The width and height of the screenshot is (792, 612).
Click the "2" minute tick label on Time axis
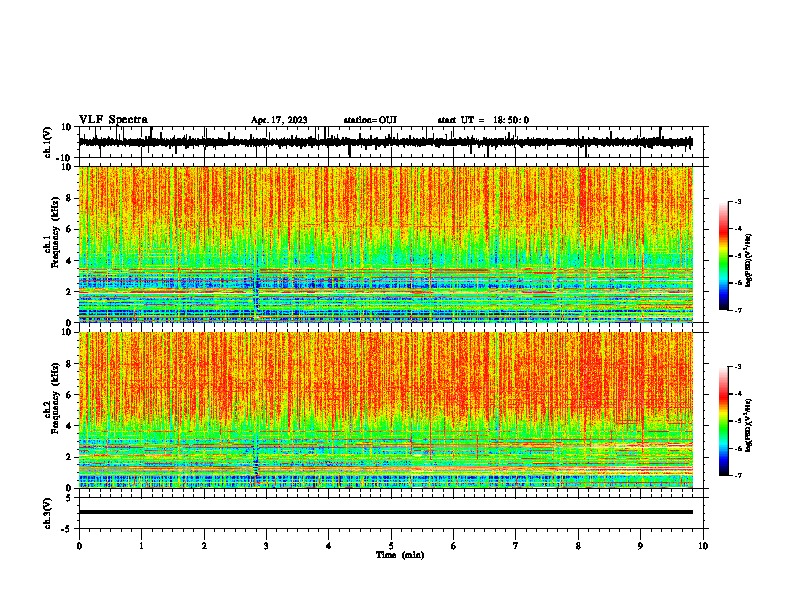point(204,546)
